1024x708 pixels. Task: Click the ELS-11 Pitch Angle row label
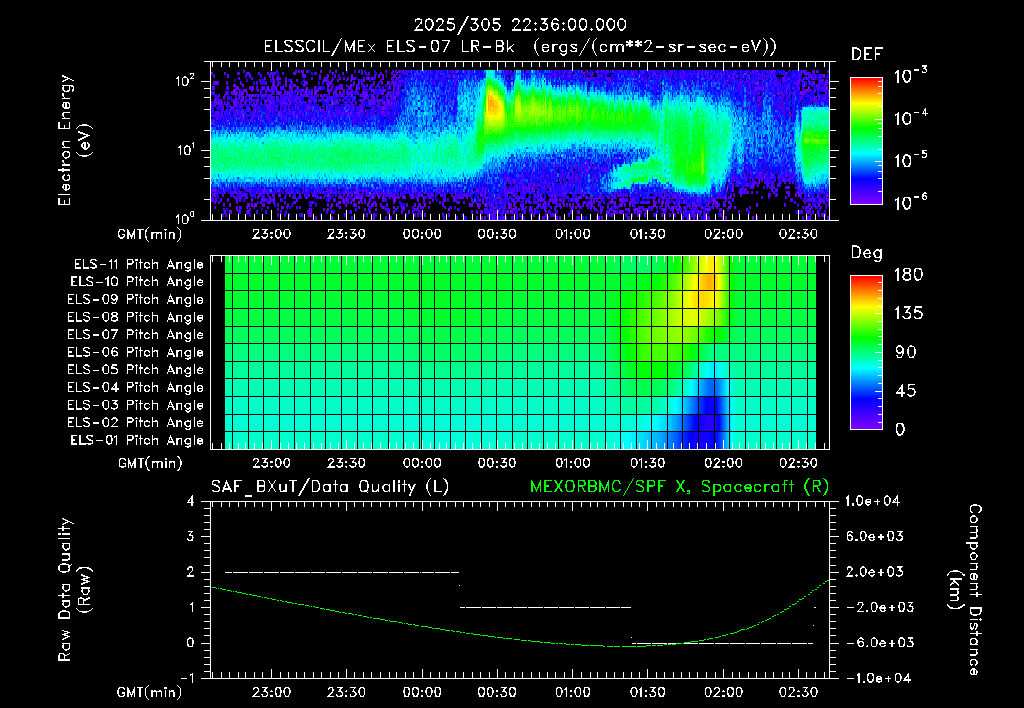click(138, 265)
